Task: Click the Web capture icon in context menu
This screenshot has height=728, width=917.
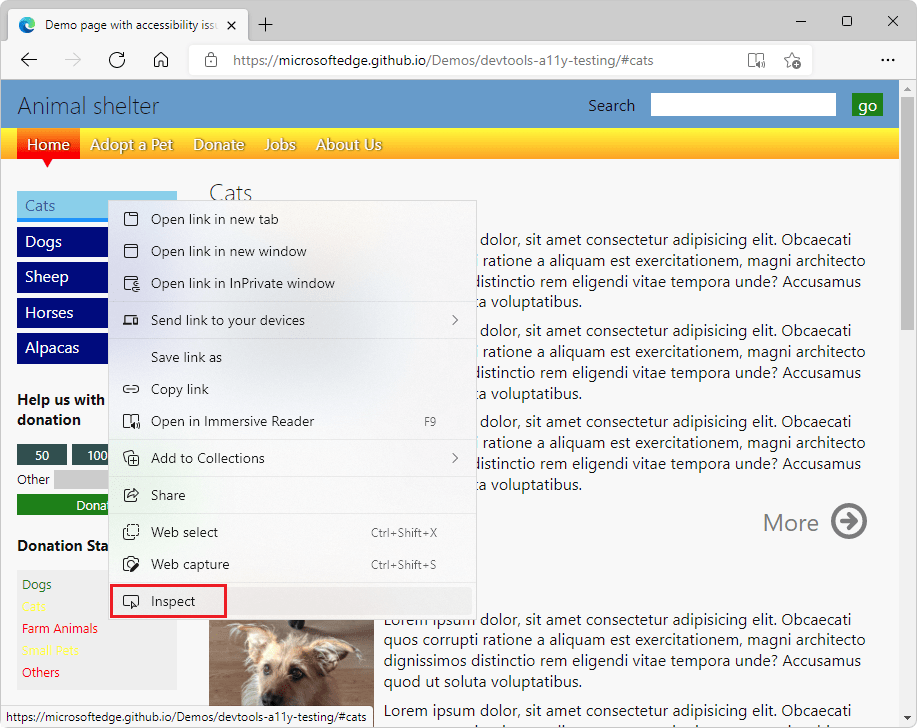Action: (131, 564)
